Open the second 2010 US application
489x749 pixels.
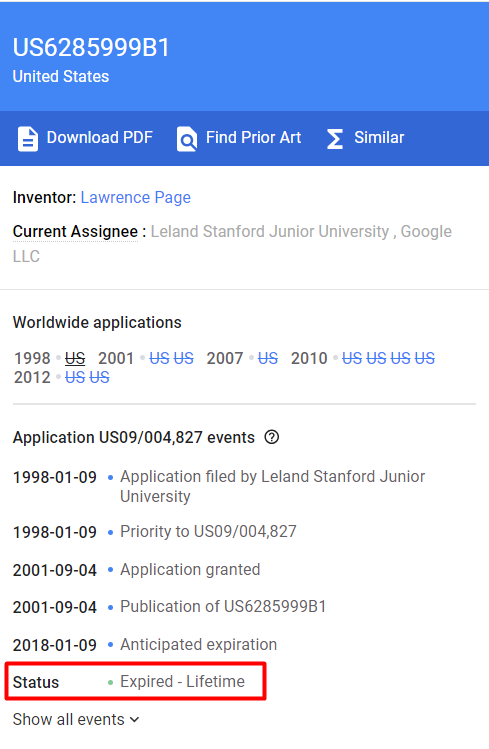pyautogui.click(x=376, y=358)
